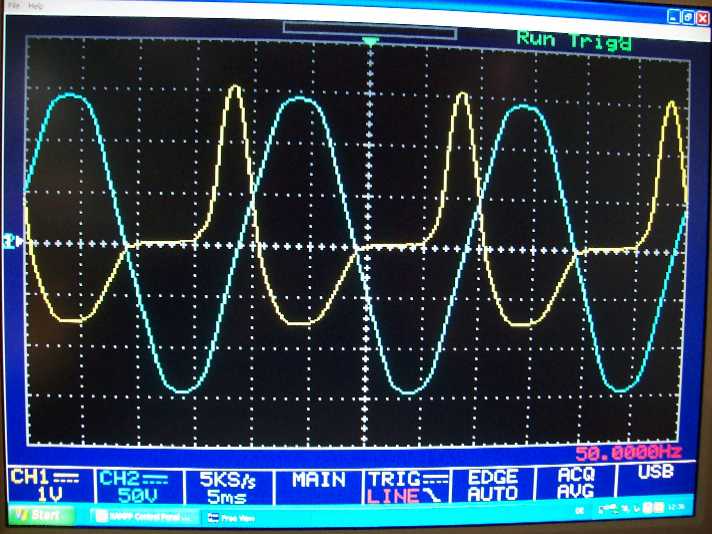Open the Windows Start menu
Image resolution: width=712 pixels, height=534 pixels.
point(38,516)
